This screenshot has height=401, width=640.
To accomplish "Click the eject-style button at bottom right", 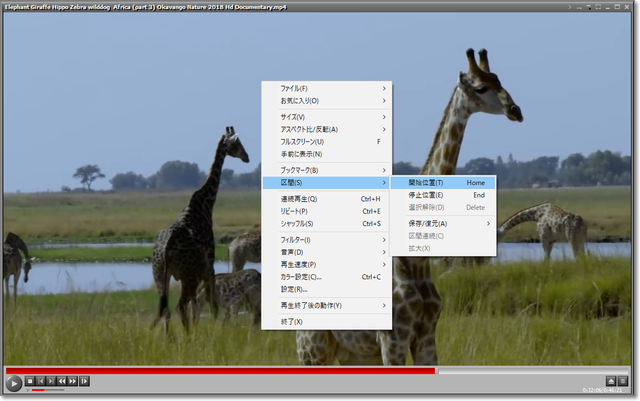I will click(x=610, y=381).
